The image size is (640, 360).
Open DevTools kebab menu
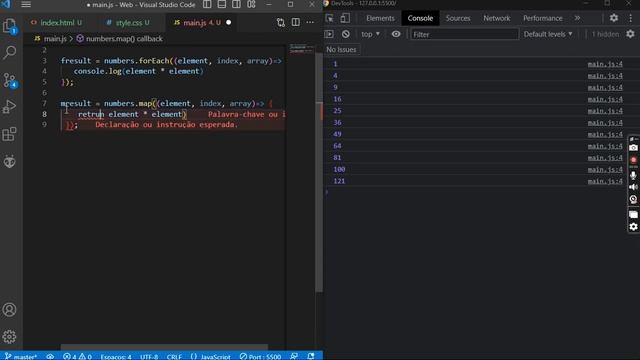coord(631,18)
